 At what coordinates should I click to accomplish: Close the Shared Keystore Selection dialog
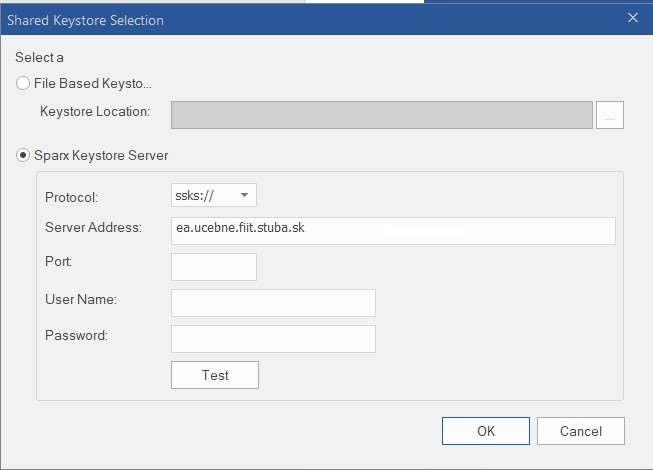[x=633, y=17]
